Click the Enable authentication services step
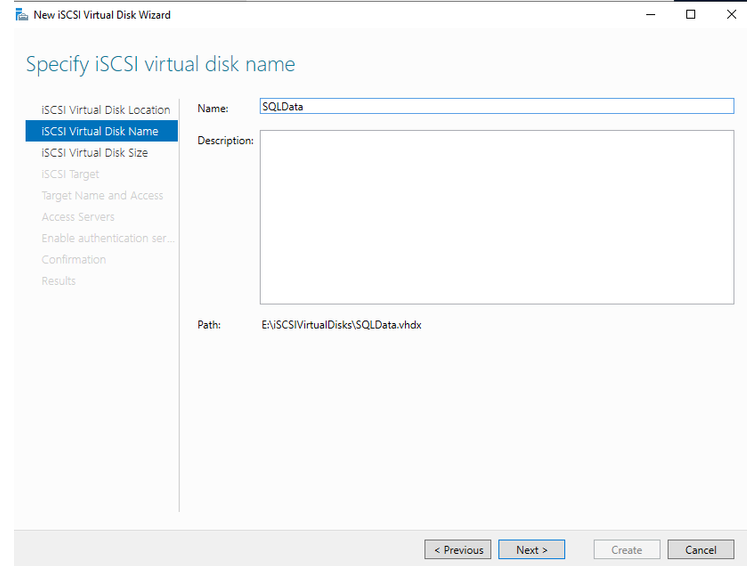Viewport: 747px width, 566px height. click(108, 238)
